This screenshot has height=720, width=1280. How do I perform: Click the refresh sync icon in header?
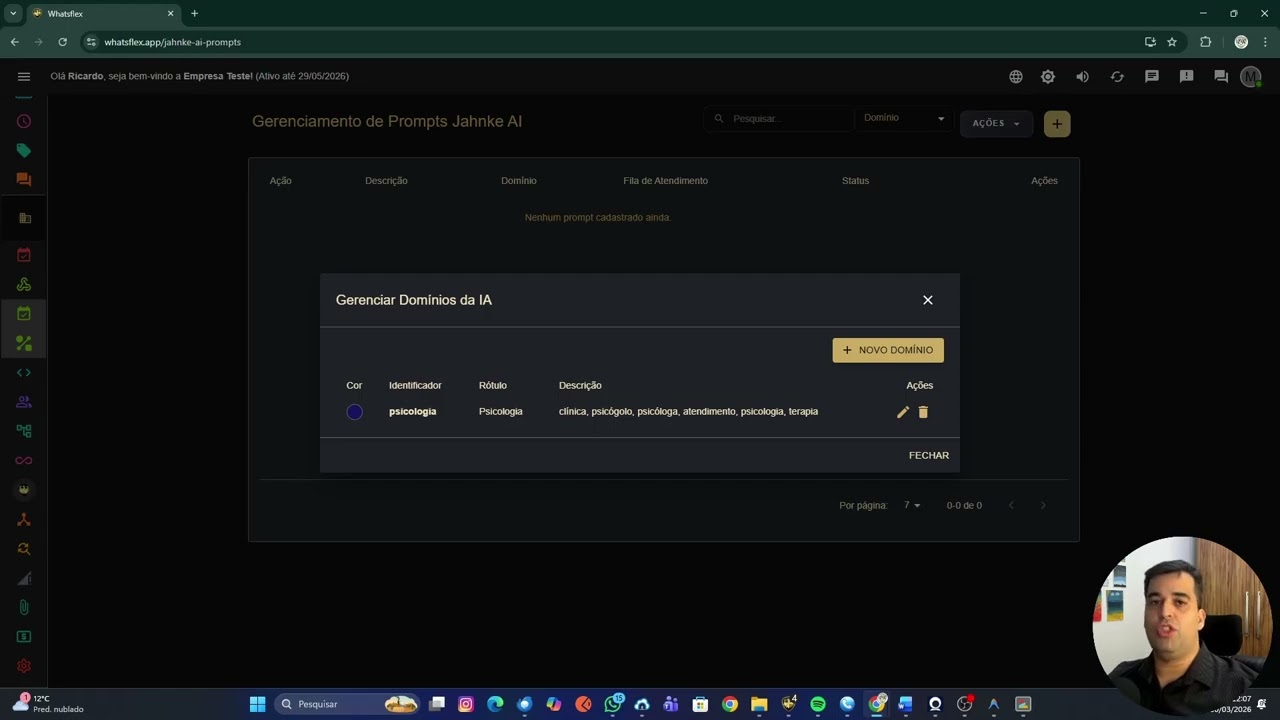[x=1117, y=76]
